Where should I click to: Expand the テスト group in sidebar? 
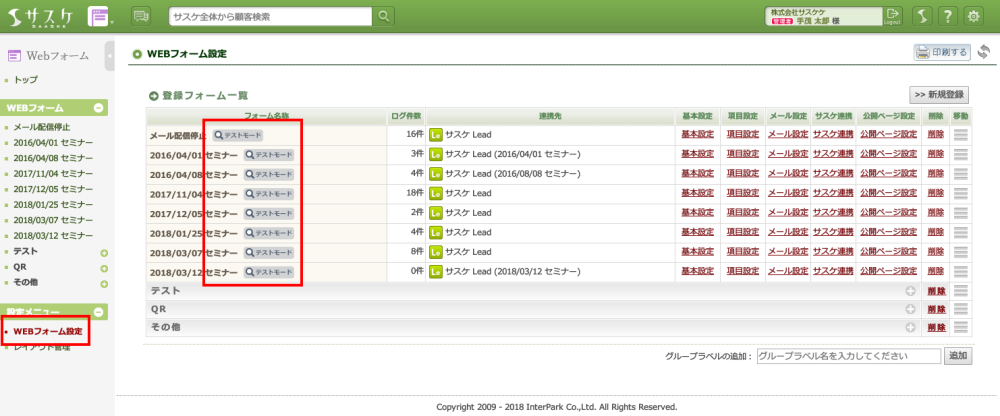pyautogui.click(x=104, y=253)
